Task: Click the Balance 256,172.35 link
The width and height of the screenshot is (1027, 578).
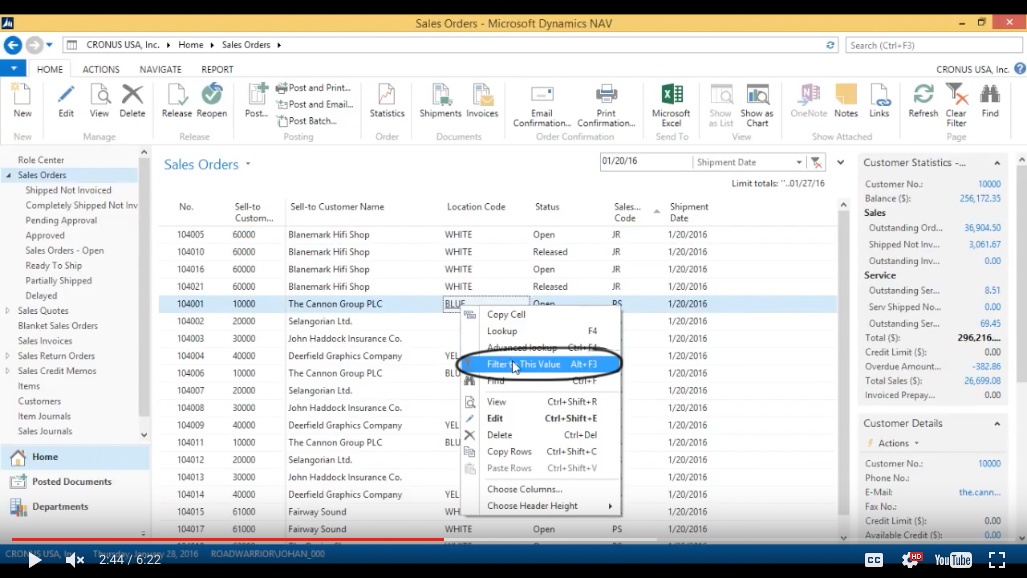Action: click(980, 199)
